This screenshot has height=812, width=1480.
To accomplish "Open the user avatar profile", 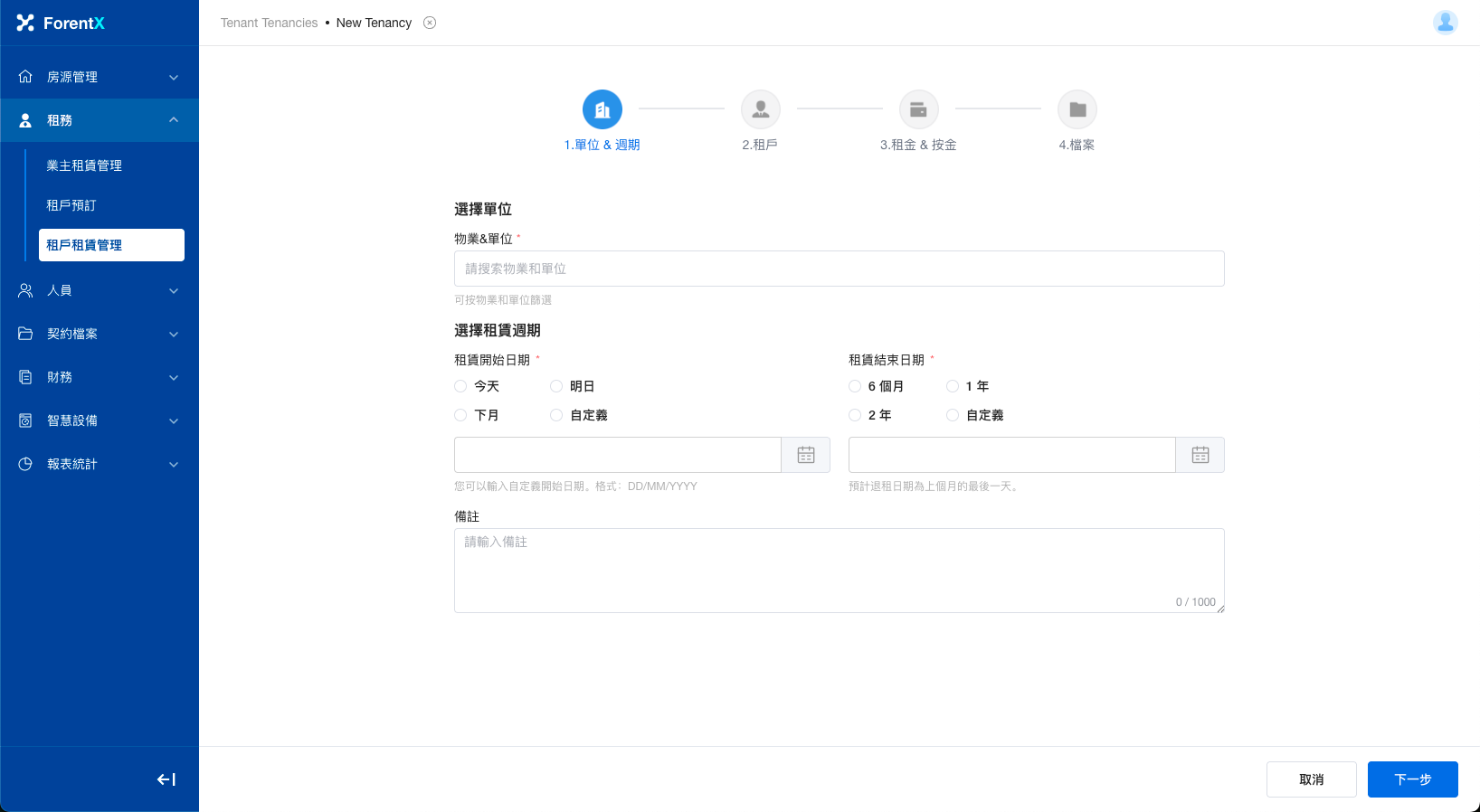I will click(x=1445, y=23).
